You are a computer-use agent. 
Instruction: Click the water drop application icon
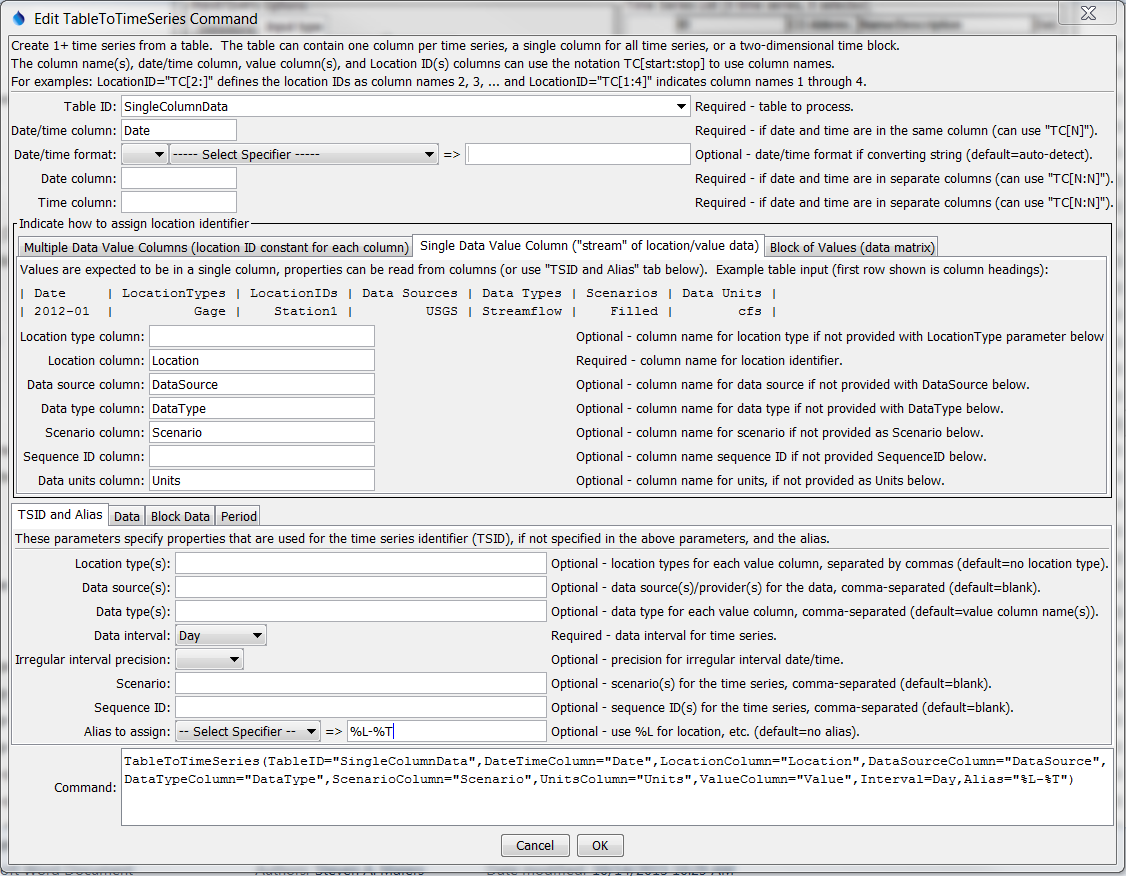pos(19,18)
